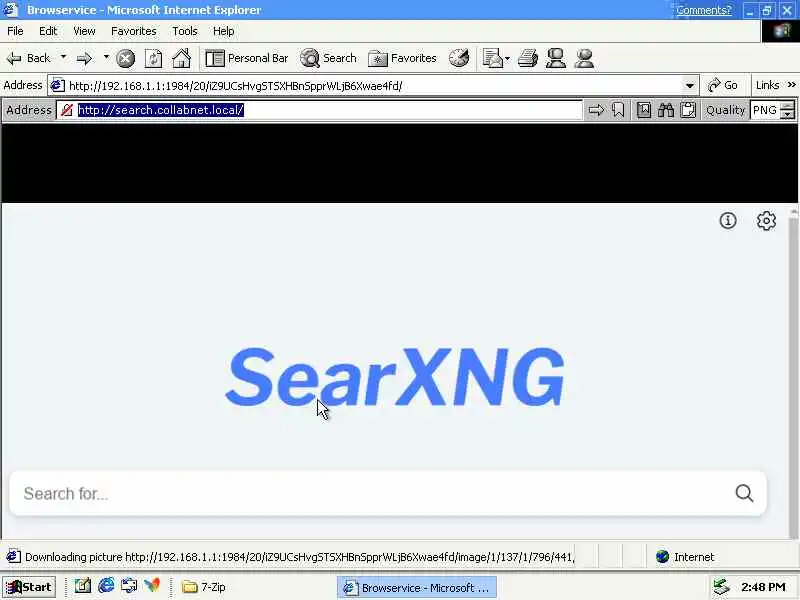The image size is (800, 600).
Task: Click the Browservice bookmark ribbon icon
Action: [x=618, y=110]
